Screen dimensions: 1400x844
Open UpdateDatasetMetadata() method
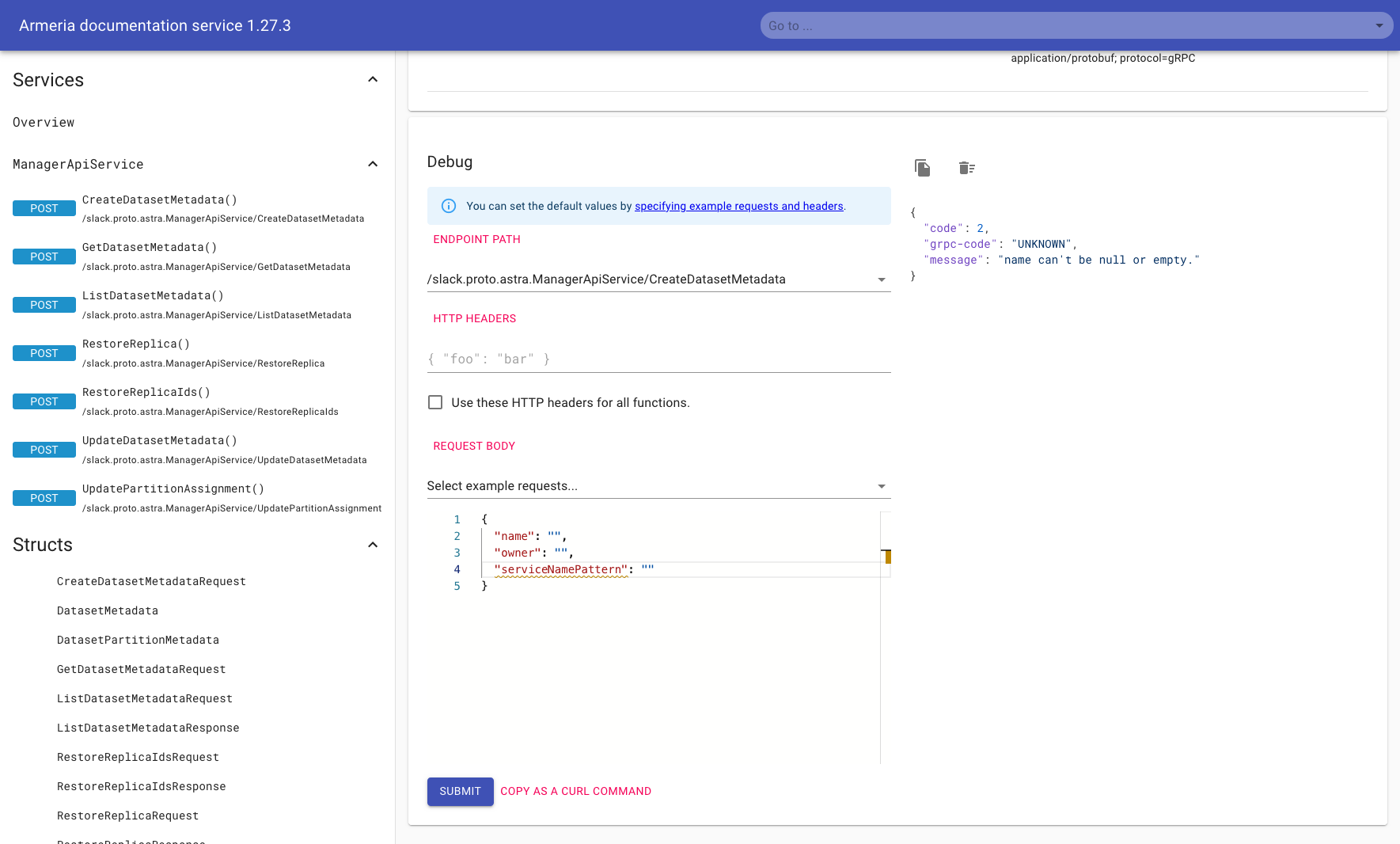point(160,440)
